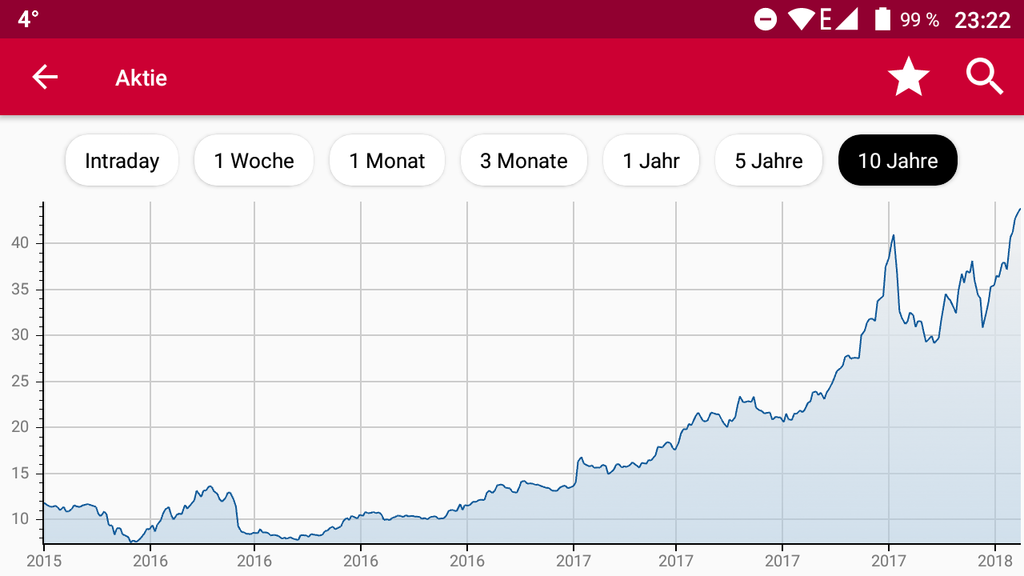Select the 1 Woche time range

254,161
